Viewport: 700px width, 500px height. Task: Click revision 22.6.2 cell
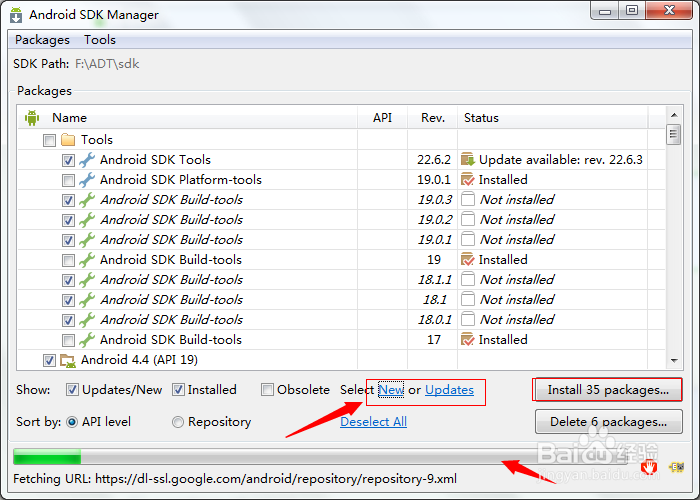coord(433,160)
